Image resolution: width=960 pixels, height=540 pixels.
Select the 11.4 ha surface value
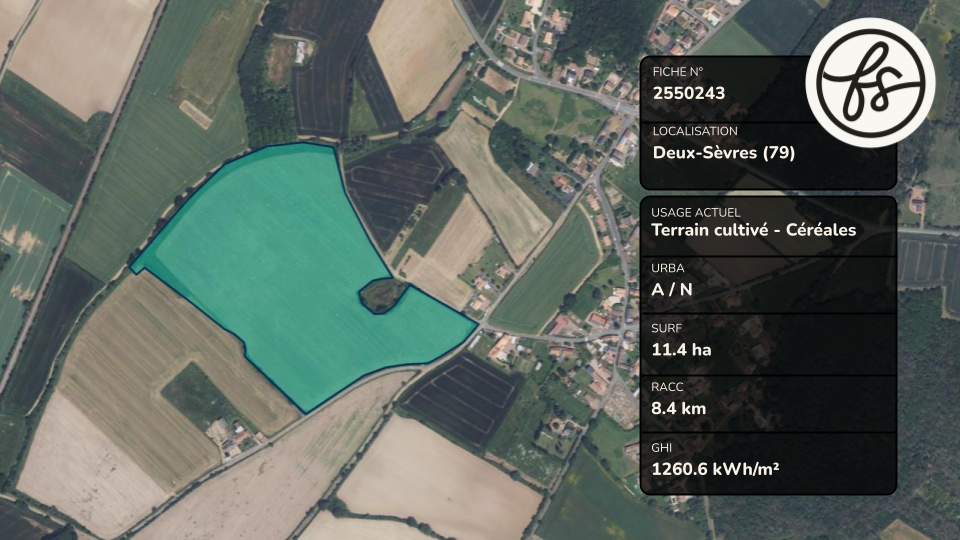pos(681,350)
